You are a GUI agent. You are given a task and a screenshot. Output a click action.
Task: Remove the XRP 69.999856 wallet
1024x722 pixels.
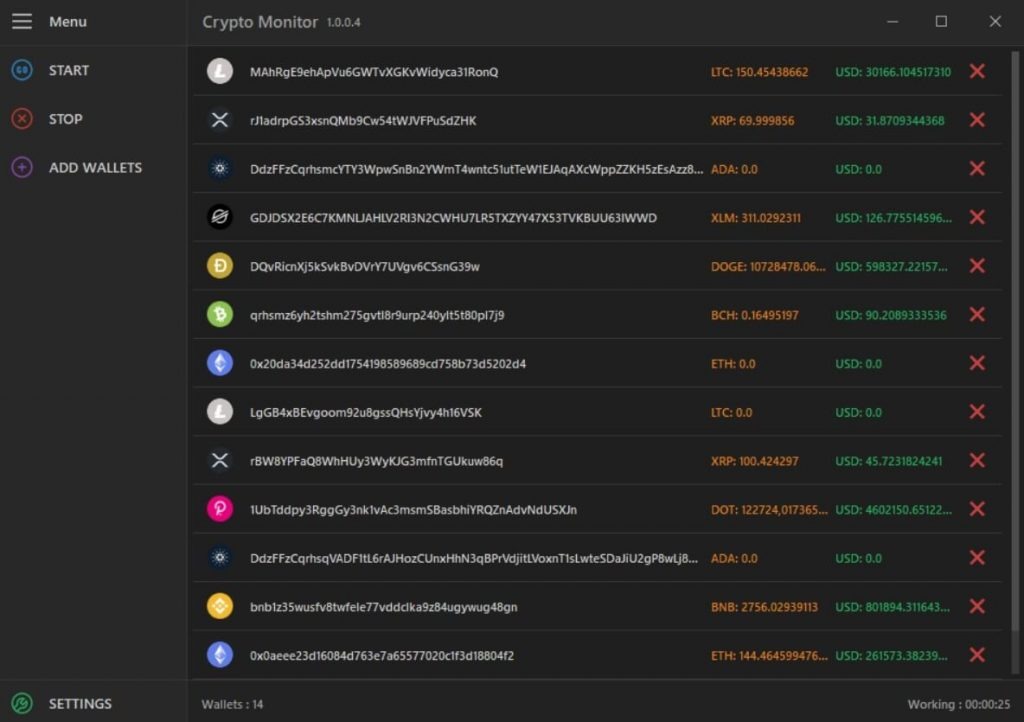[x=977, y=120]
